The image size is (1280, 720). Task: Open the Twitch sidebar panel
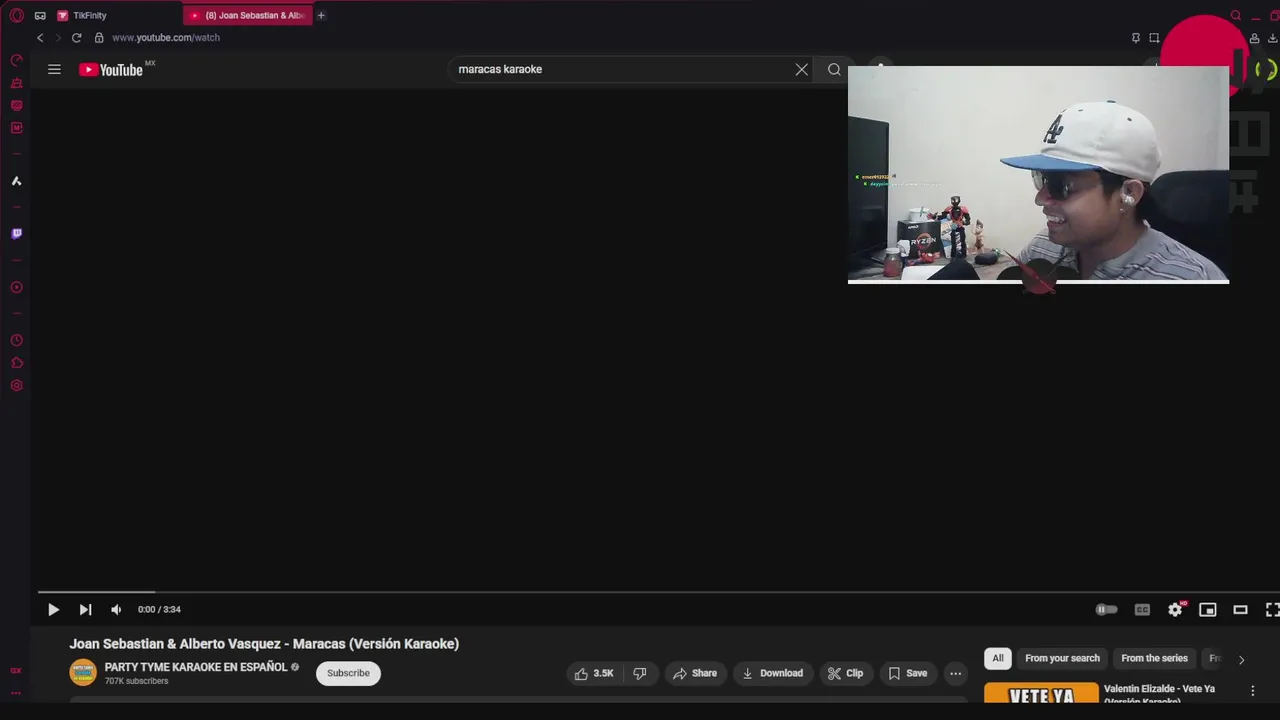point(16,234)
